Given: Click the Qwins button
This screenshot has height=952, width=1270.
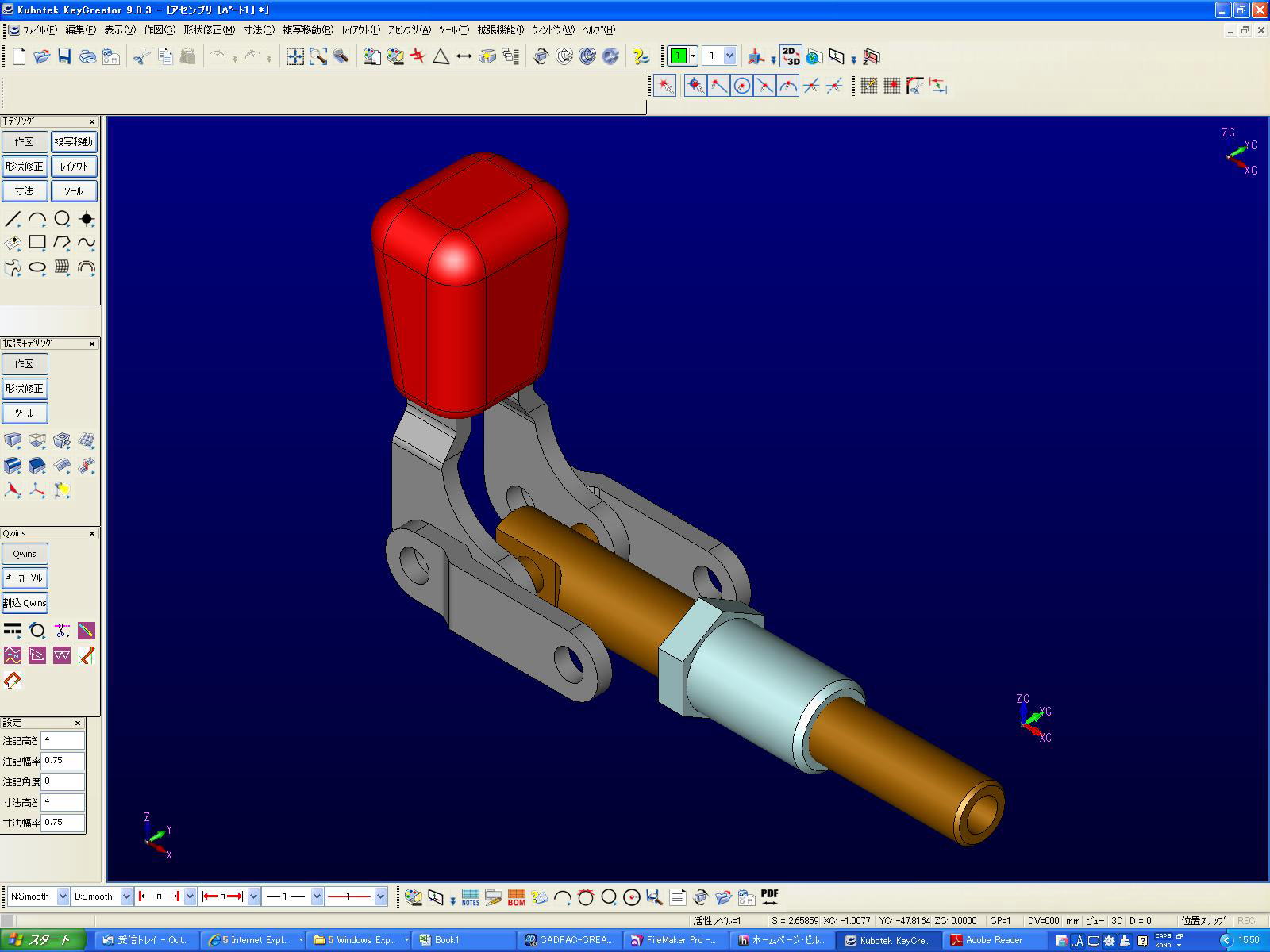Looking at the screenshot, I should point(25,554).
